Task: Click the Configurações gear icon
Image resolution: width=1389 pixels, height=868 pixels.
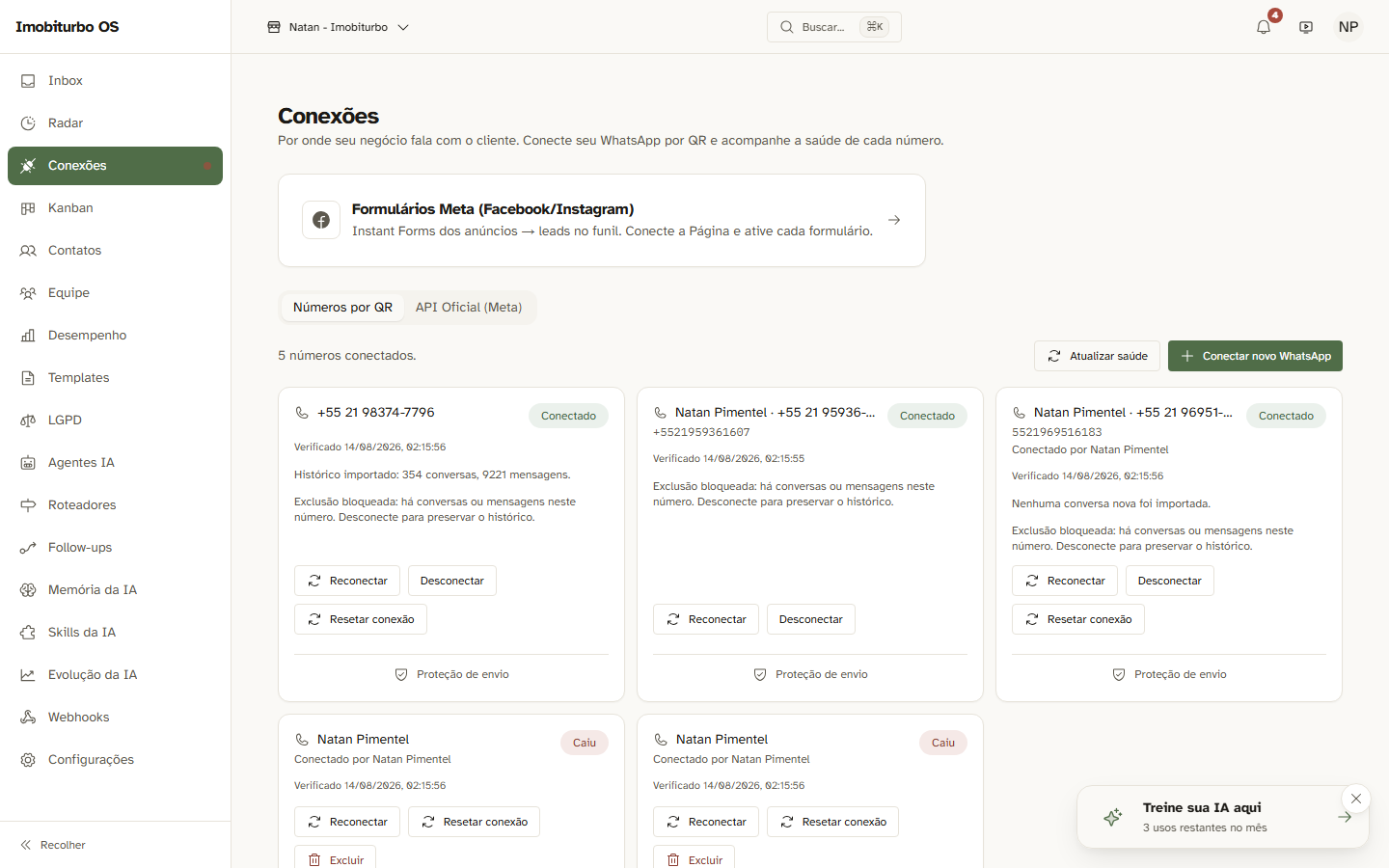Action: point(28,760)
